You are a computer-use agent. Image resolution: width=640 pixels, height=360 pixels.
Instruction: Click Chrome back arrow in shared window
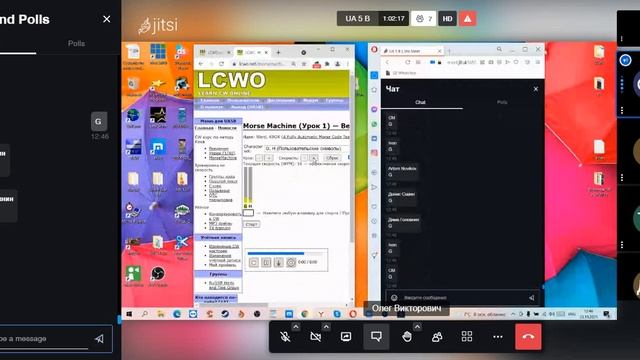[201, 64]
